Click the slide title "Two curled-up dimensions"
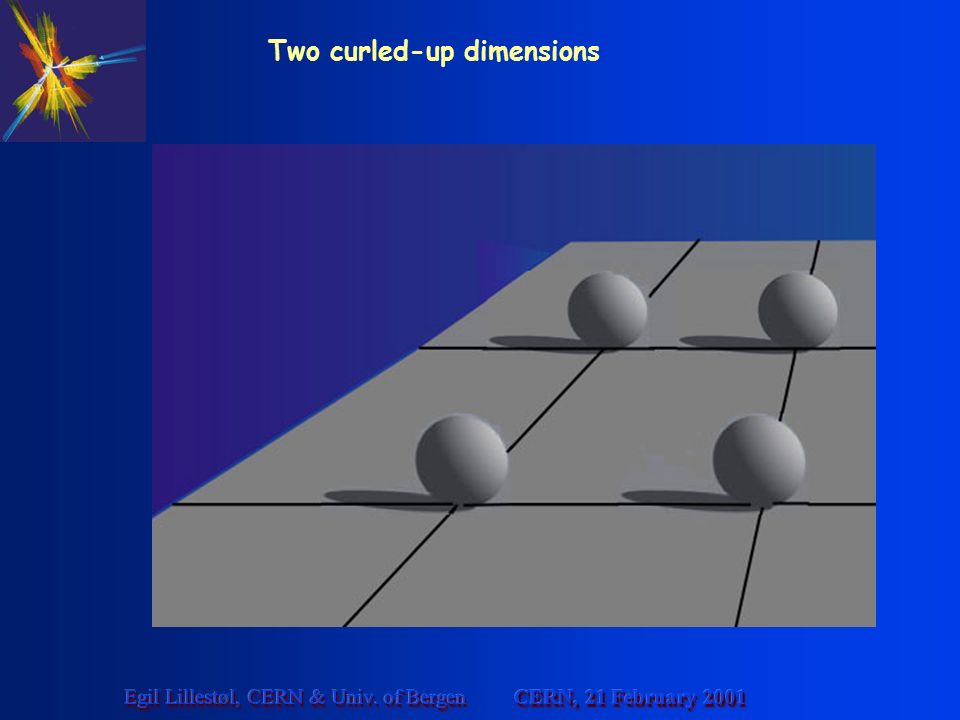This screenshot has width=960, height=720. point(433,51)
